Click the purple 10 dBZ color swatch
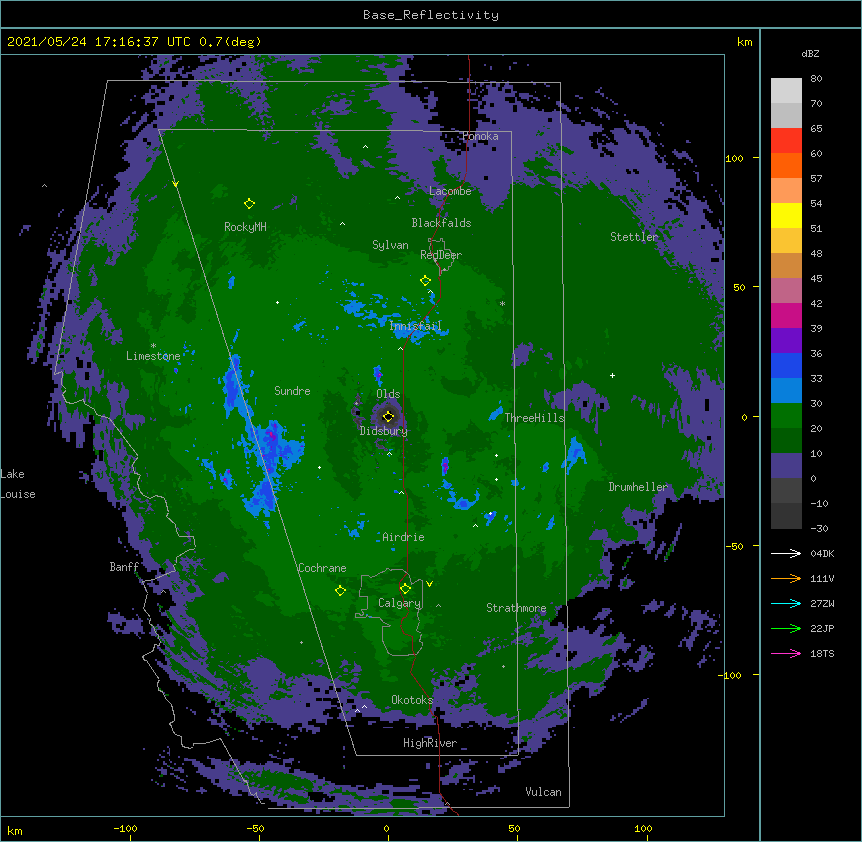Image resolution: width=862 pixels, height=842 pixels. (786, 466)
